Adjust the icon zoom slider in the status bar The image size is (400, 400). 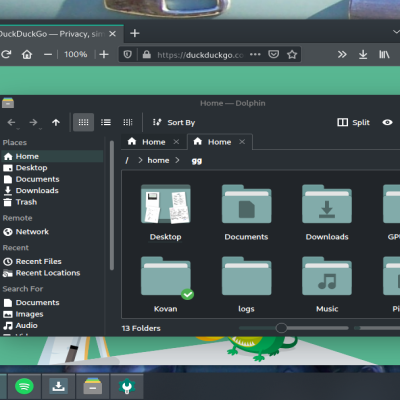click(x=293, y=328)
